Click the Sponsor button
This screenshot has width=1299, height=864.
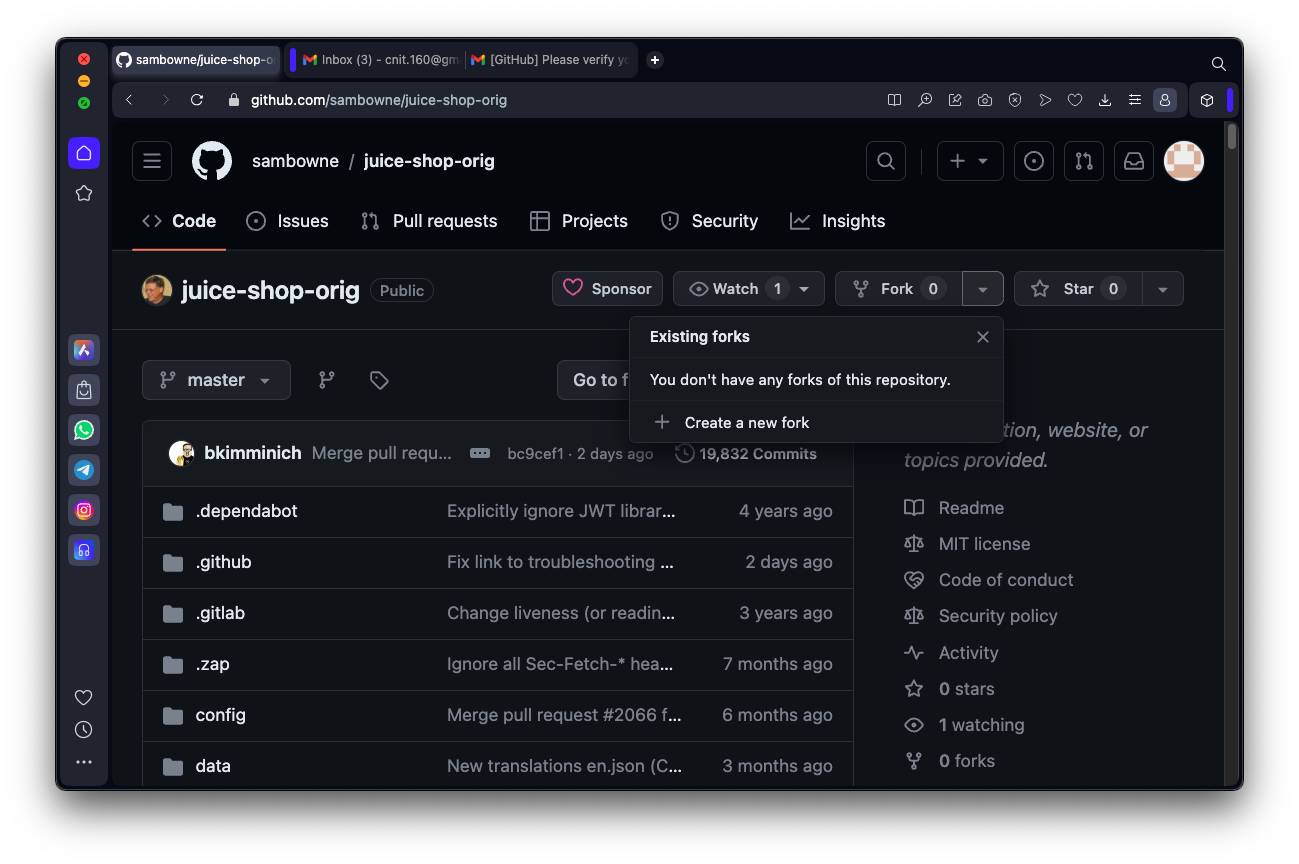click(x=607, y=289)
